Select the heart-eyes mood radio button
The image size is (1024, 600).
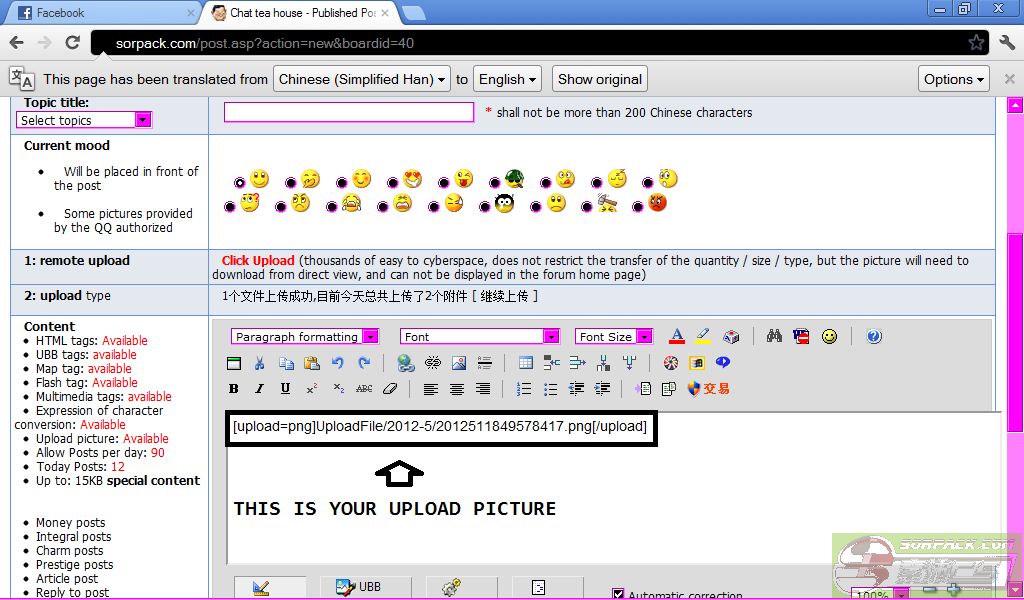pos(393,183)
